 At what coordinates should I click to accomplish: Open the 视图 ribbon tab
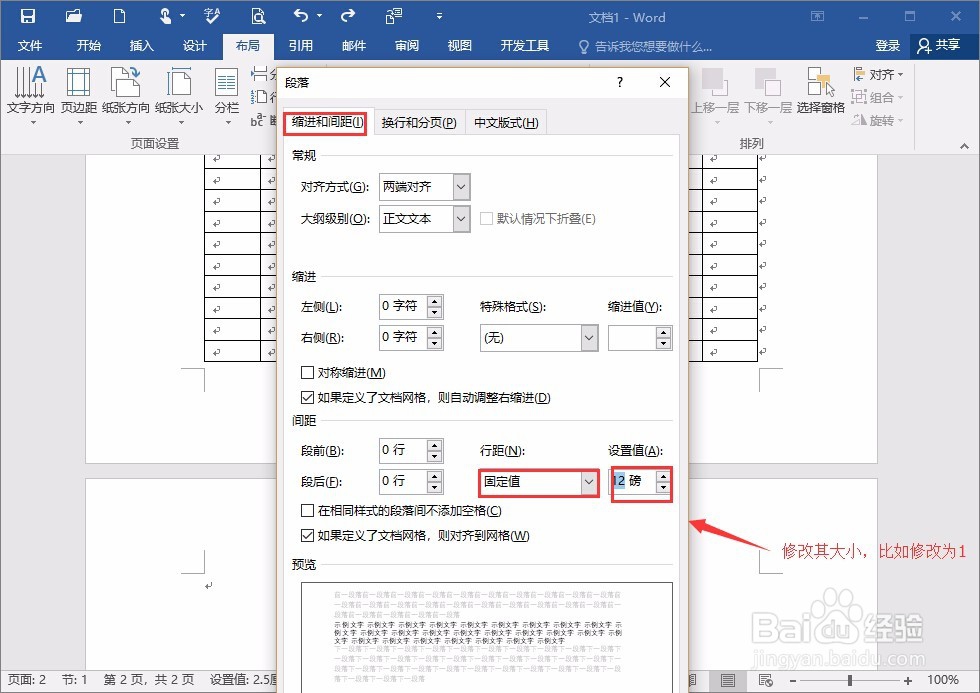[x=459, y=45]
